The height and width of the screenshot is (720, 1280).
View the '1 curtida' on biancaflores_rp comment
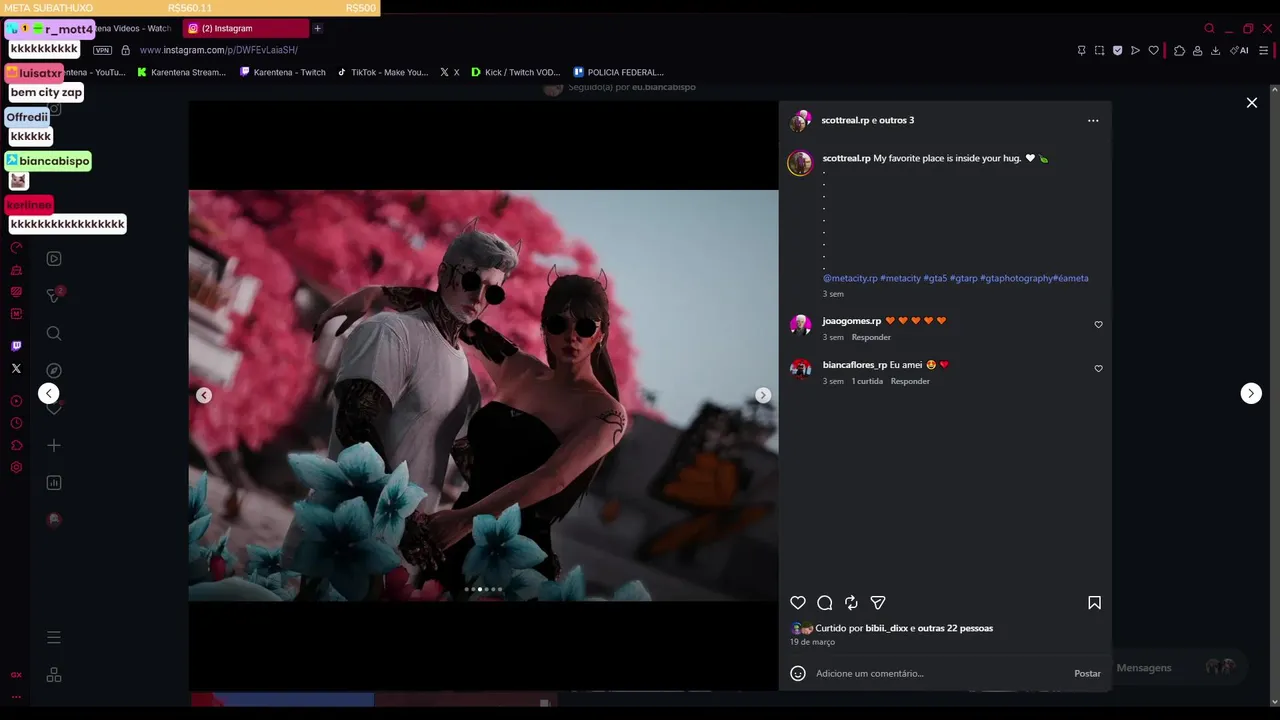click(867, 381)
